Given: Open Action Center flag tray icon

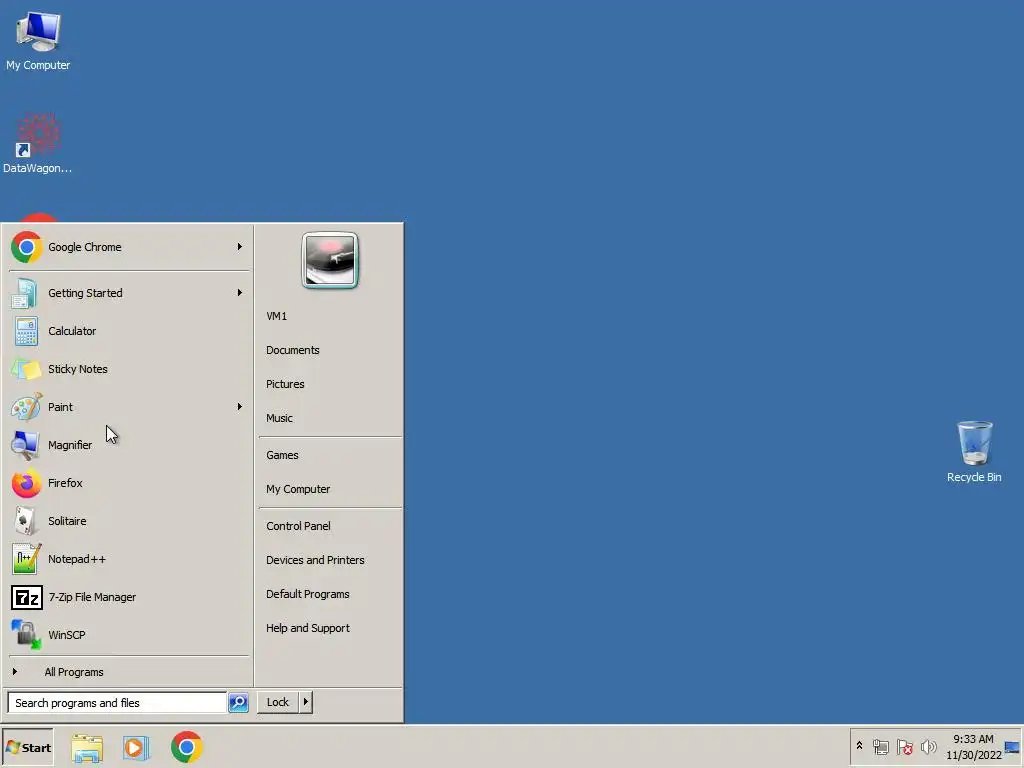Looking at the screenshot, I should [x=904, y=747].
